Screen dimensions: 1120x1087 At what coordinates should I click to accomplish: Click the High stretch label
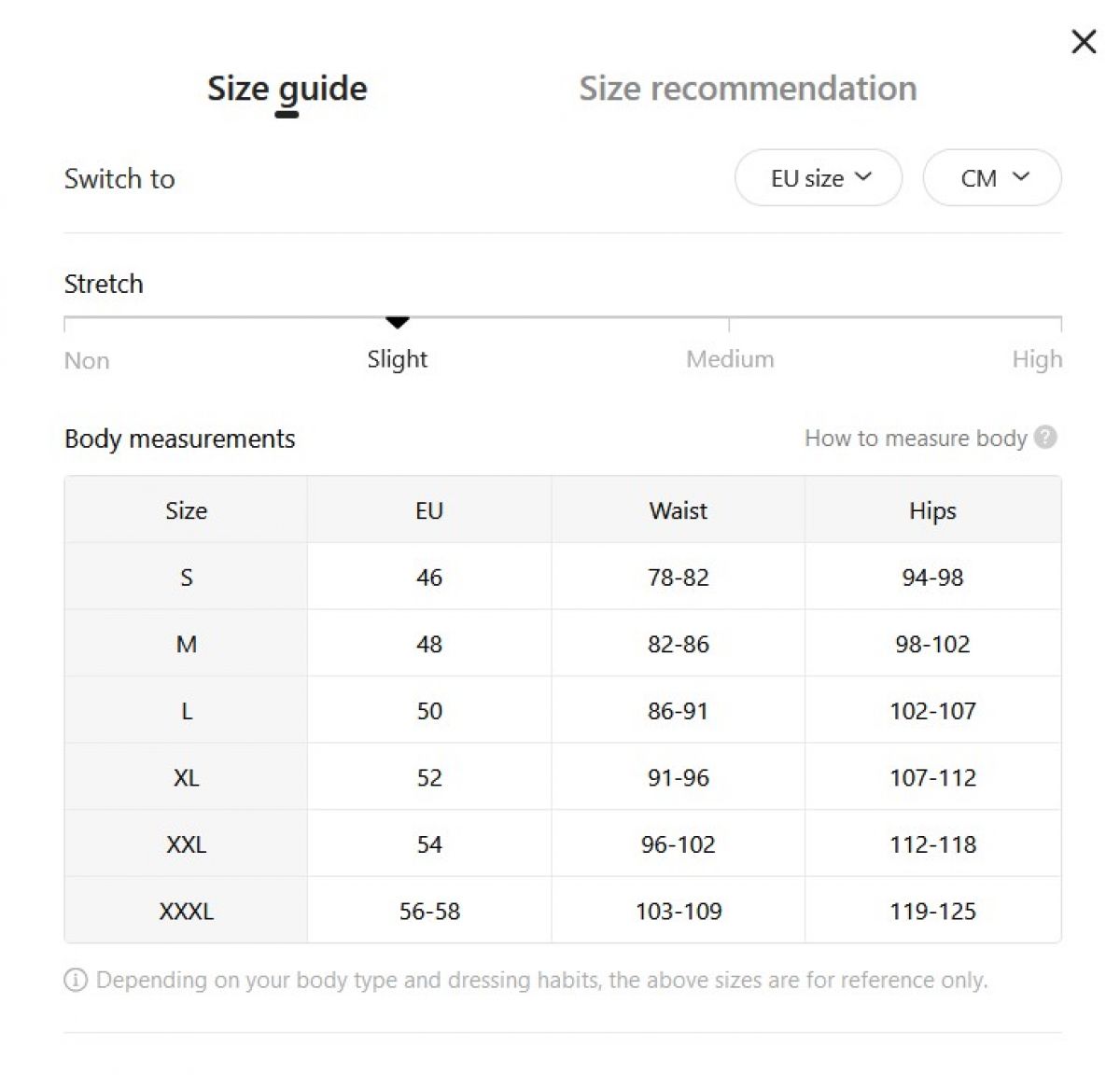[1037, 359]
